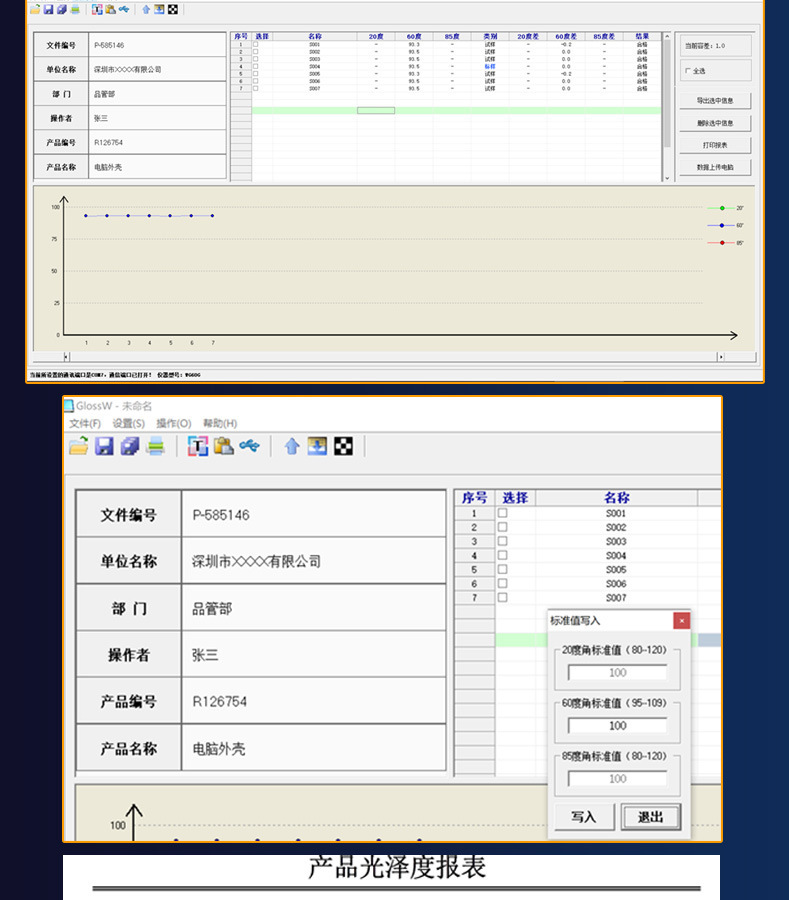The height and width of the screenshot is (900, 789).
Task: Click 写入 button in 标准值写入 dialog
Action: 584,817
